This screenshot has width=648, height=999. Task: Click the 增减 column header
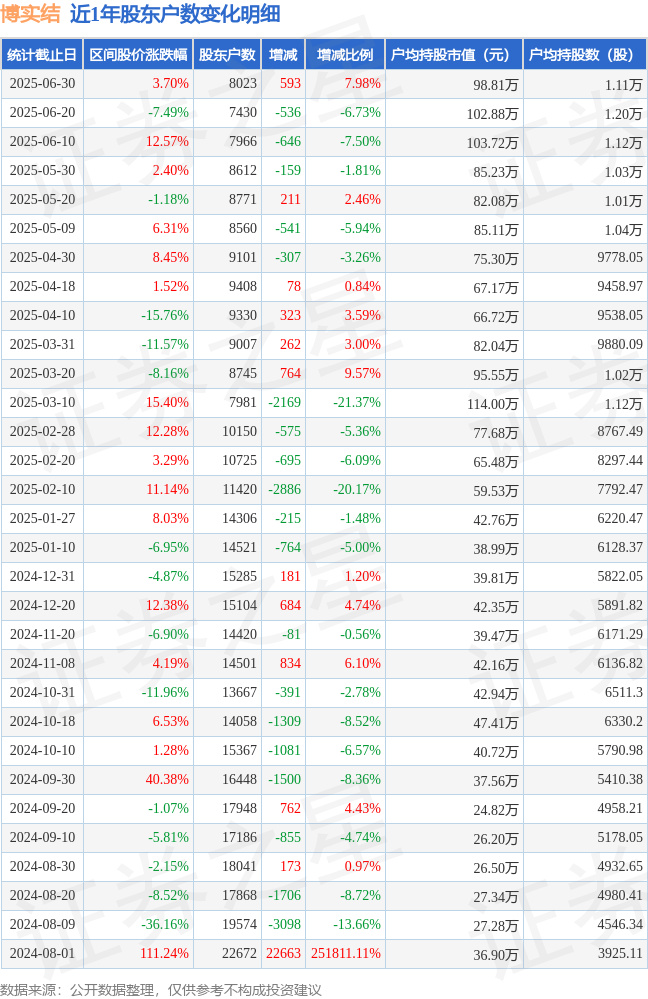283,55
